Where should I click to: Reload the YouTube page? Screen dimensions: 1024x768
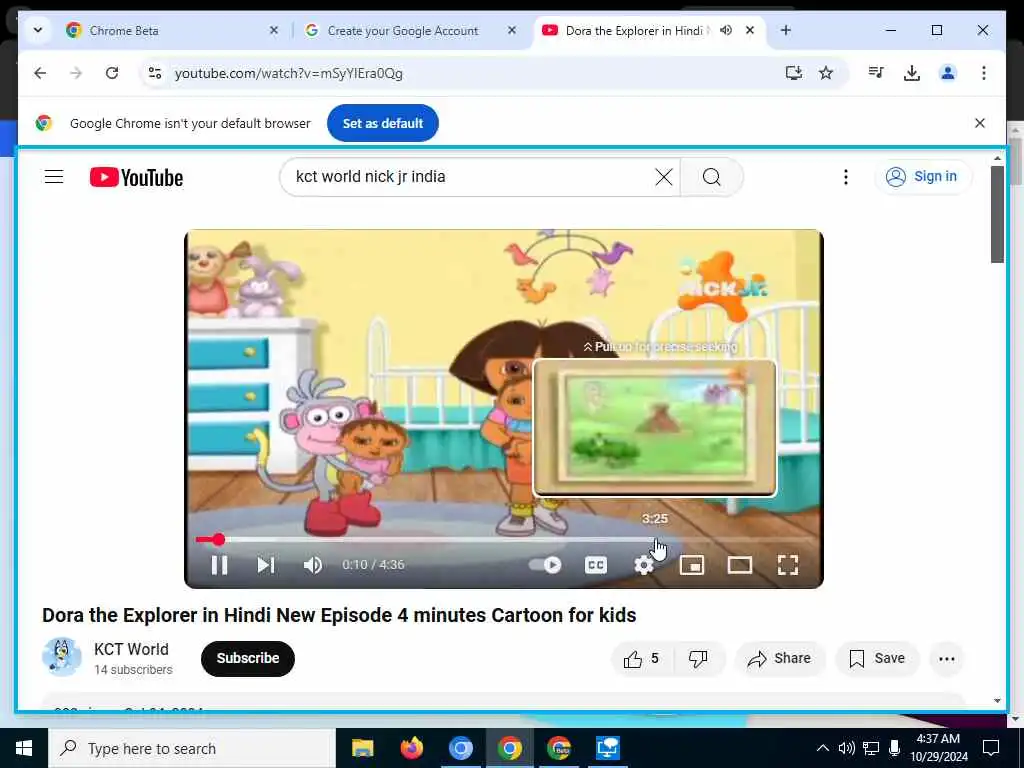pos(112,73)
